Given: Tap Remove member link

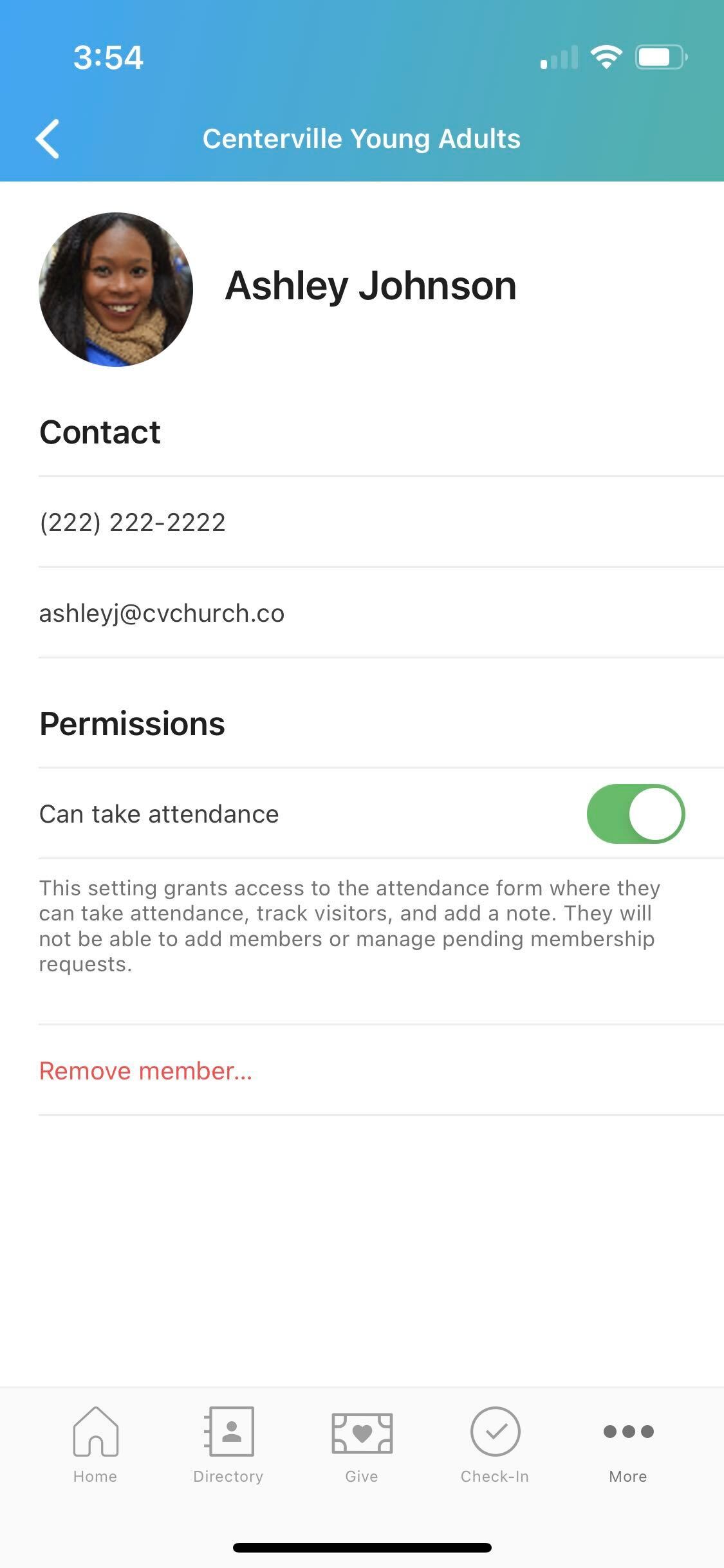Looking at the screenshot, I should (x=145, y=1071).
